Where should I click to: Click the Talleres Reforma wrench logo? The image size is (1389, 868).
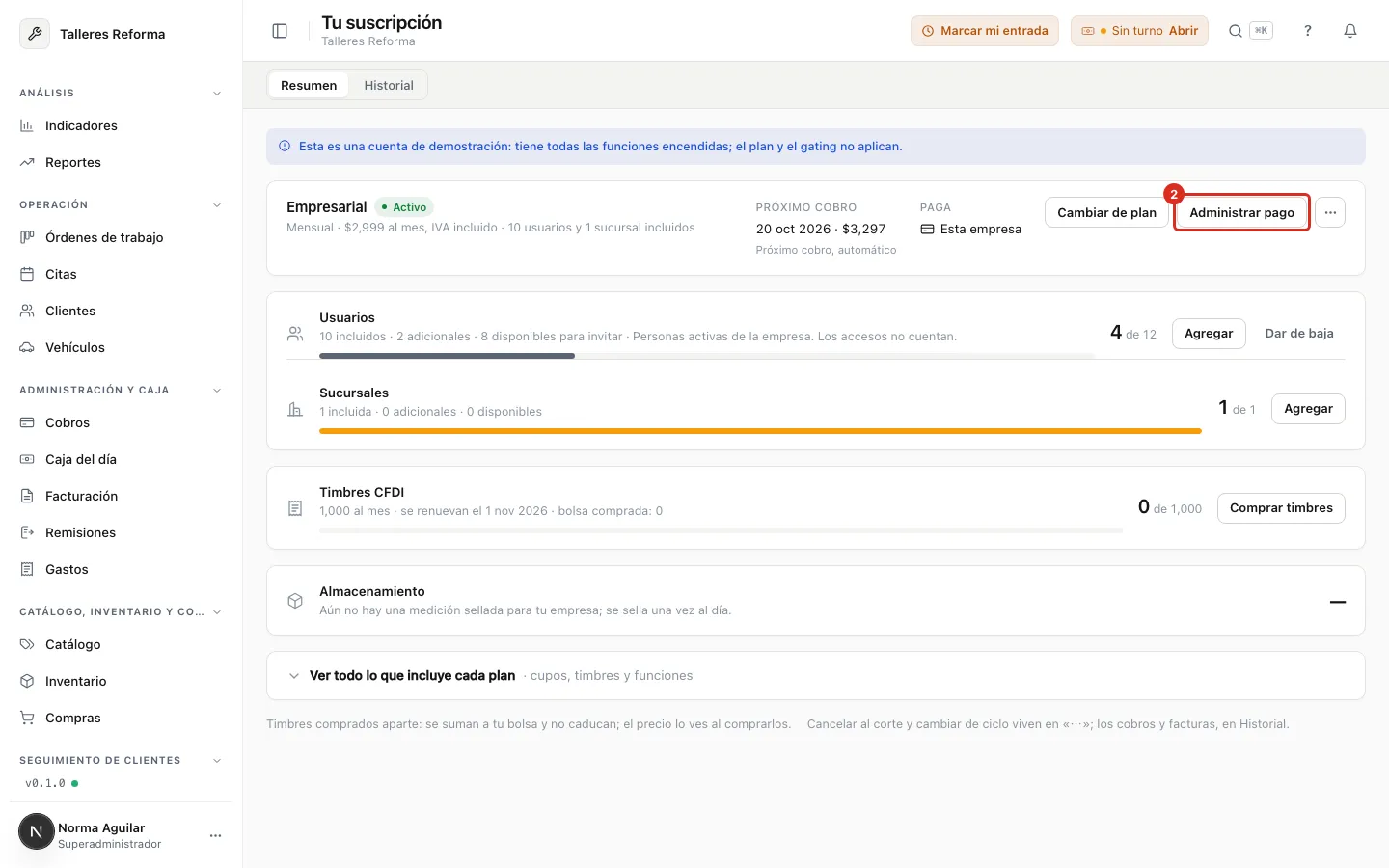[35, 34]
